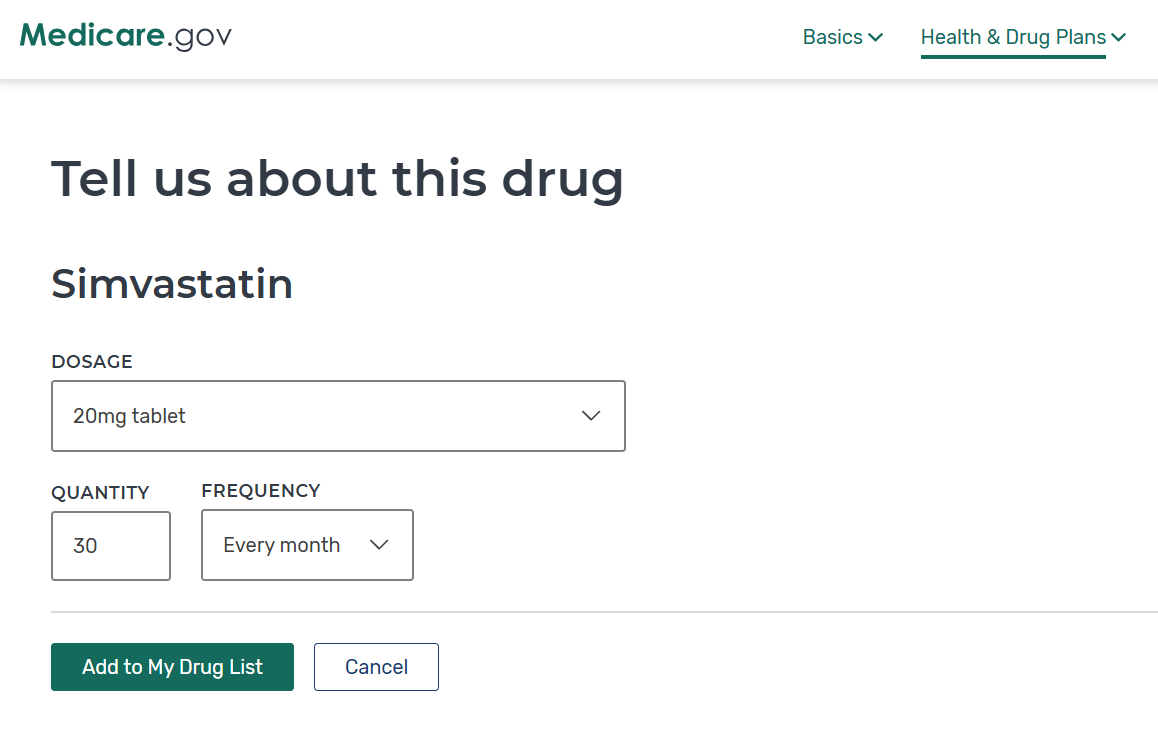This screenshot has width=1158, height=732.
Task: Click the value 30 in Quantity
Action: [x=86, y=546]
